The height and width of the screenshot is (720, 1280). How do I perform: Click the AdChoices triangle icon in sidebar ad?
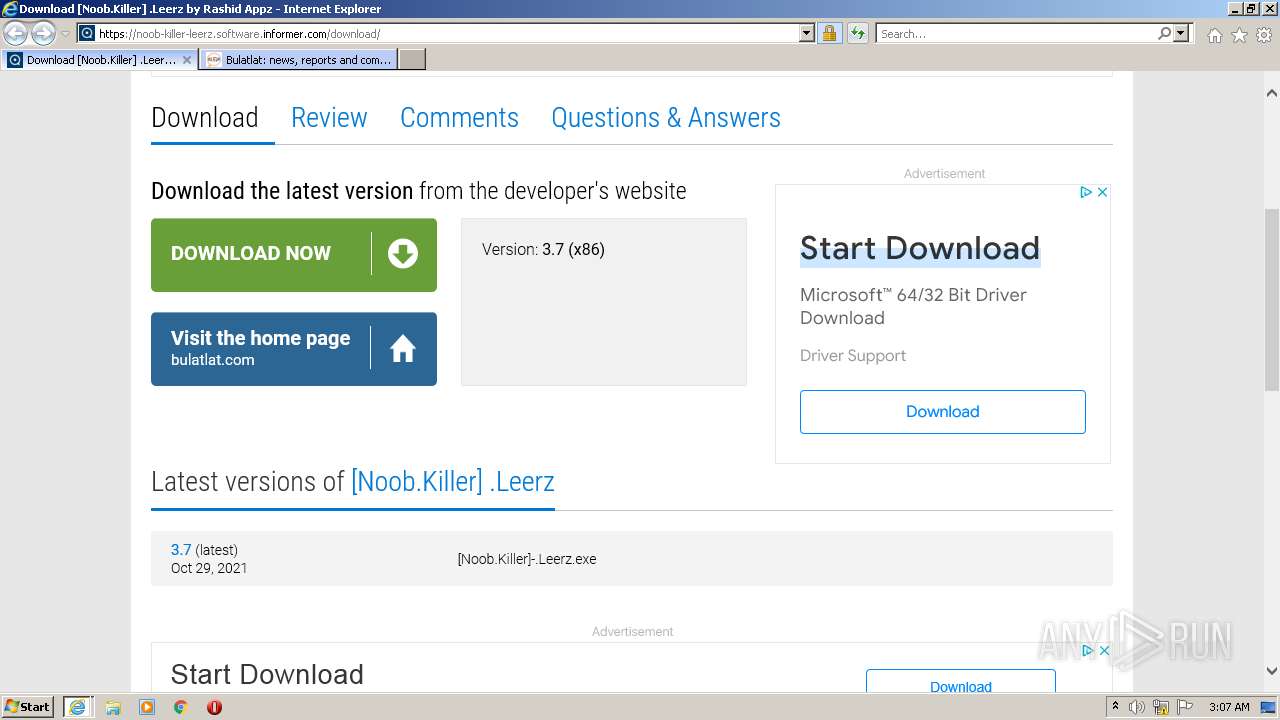(x=1086, y=192)
